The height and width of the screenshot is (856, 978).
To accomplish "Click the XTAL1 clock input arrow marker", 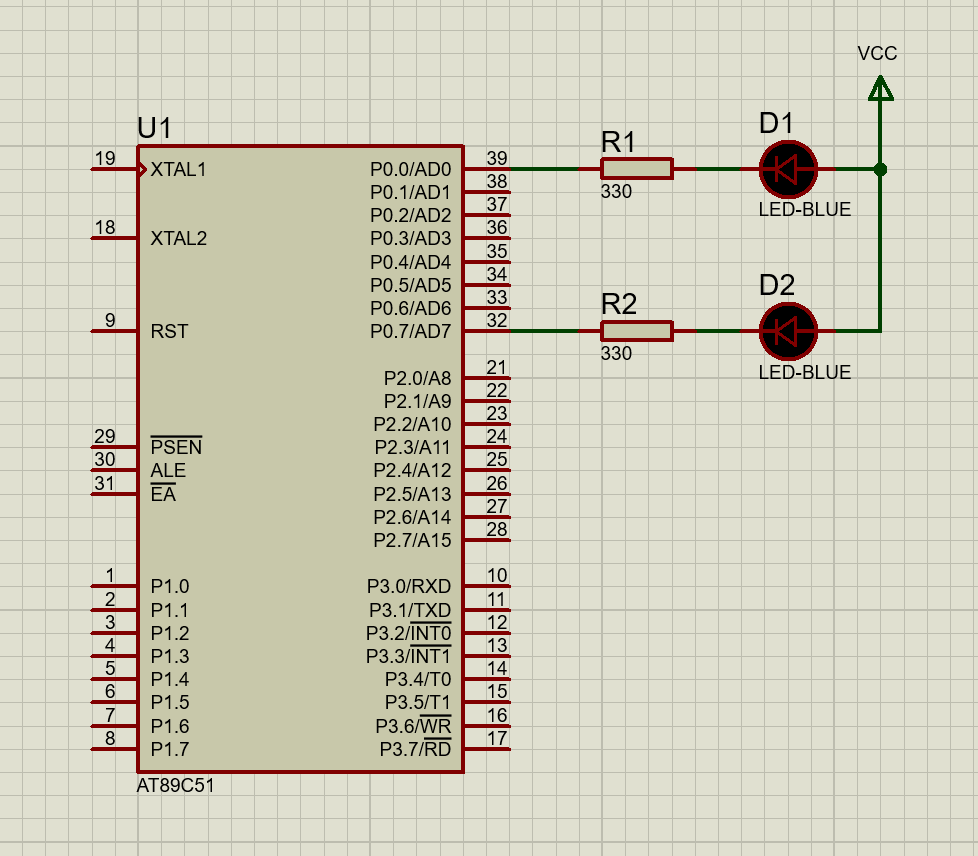I will click(x=143, y=169).
